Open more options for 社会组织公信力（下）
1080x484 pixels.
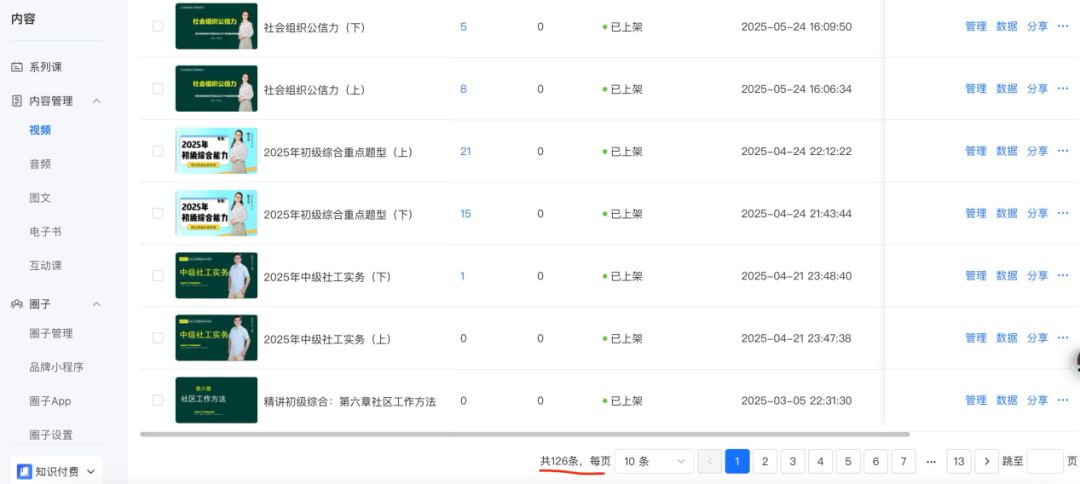(x=1063, y=26)
